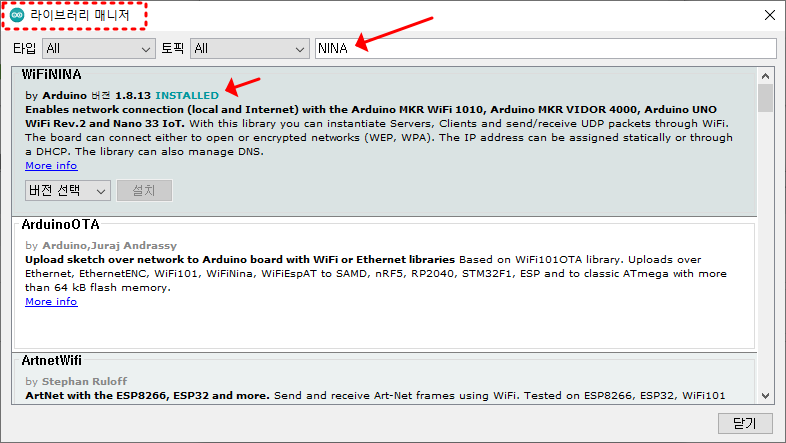
Task: Open the 토픽 (Topic) dropdown set to All
Action: click(x=250, y=49)
